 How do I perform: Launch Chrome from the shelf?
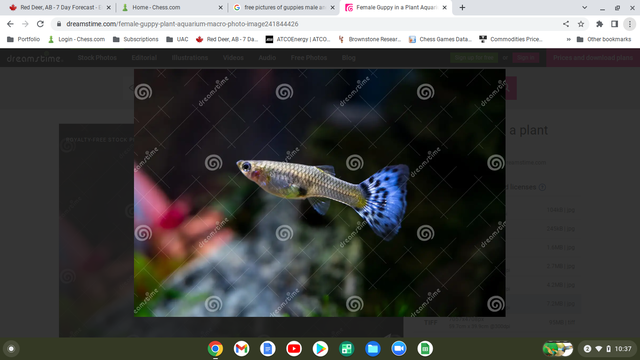(x=215, y=349)
